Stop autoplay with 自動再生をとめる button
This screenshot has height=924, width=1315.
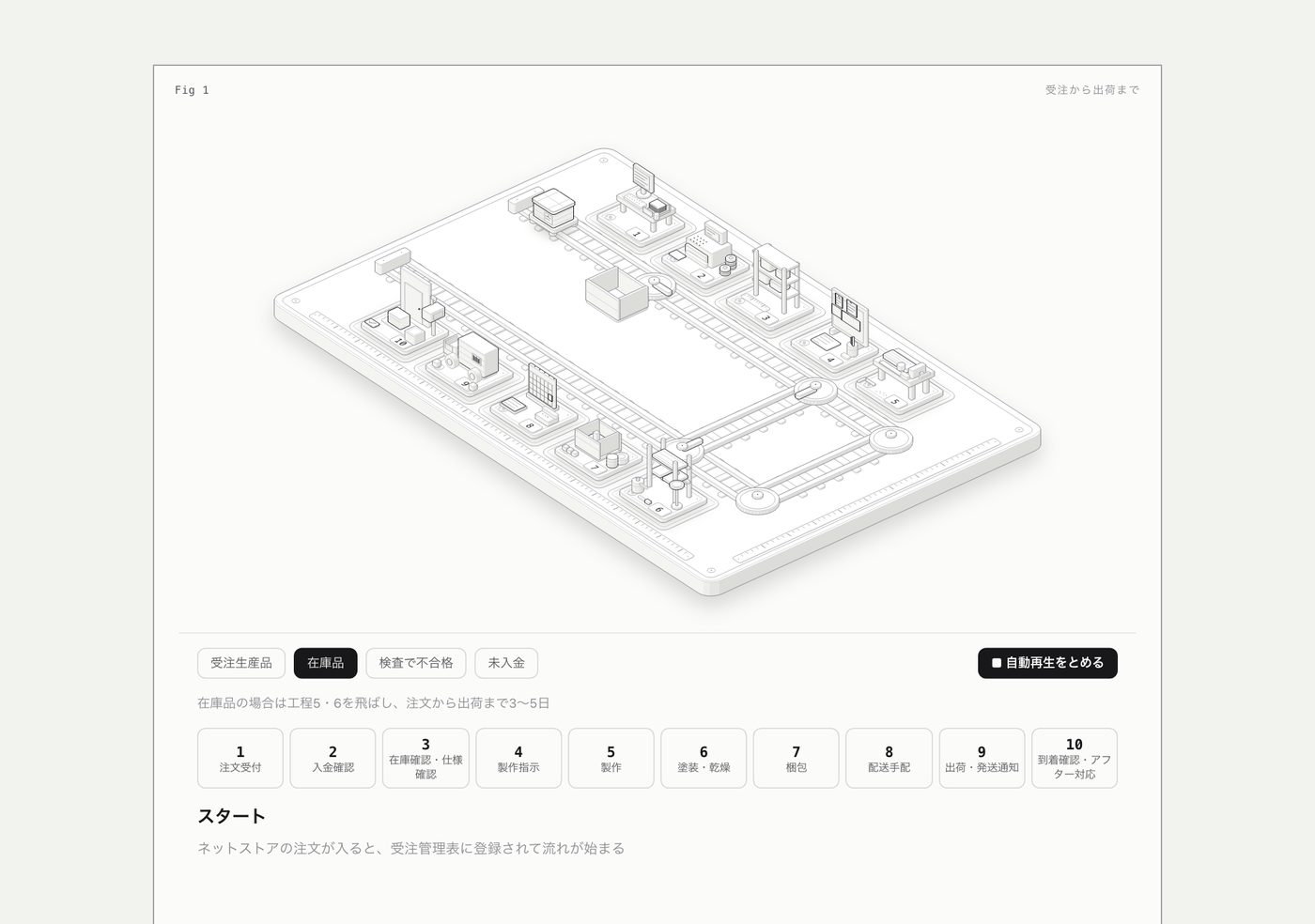tap(1047, 663)
